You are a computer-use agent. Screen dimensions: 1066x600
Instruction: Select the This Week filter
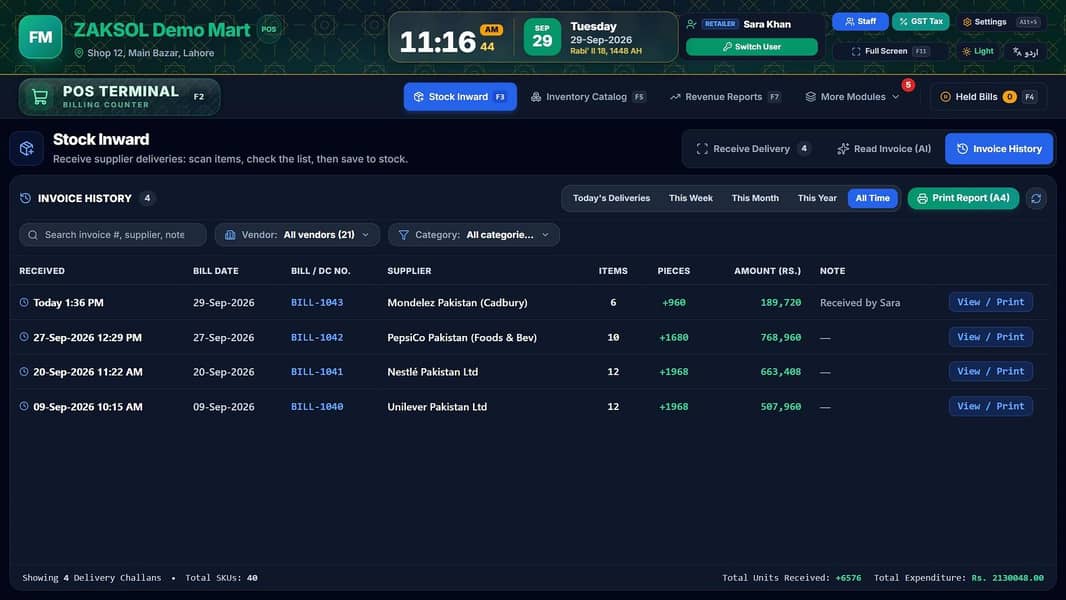[x=691, y=198]
